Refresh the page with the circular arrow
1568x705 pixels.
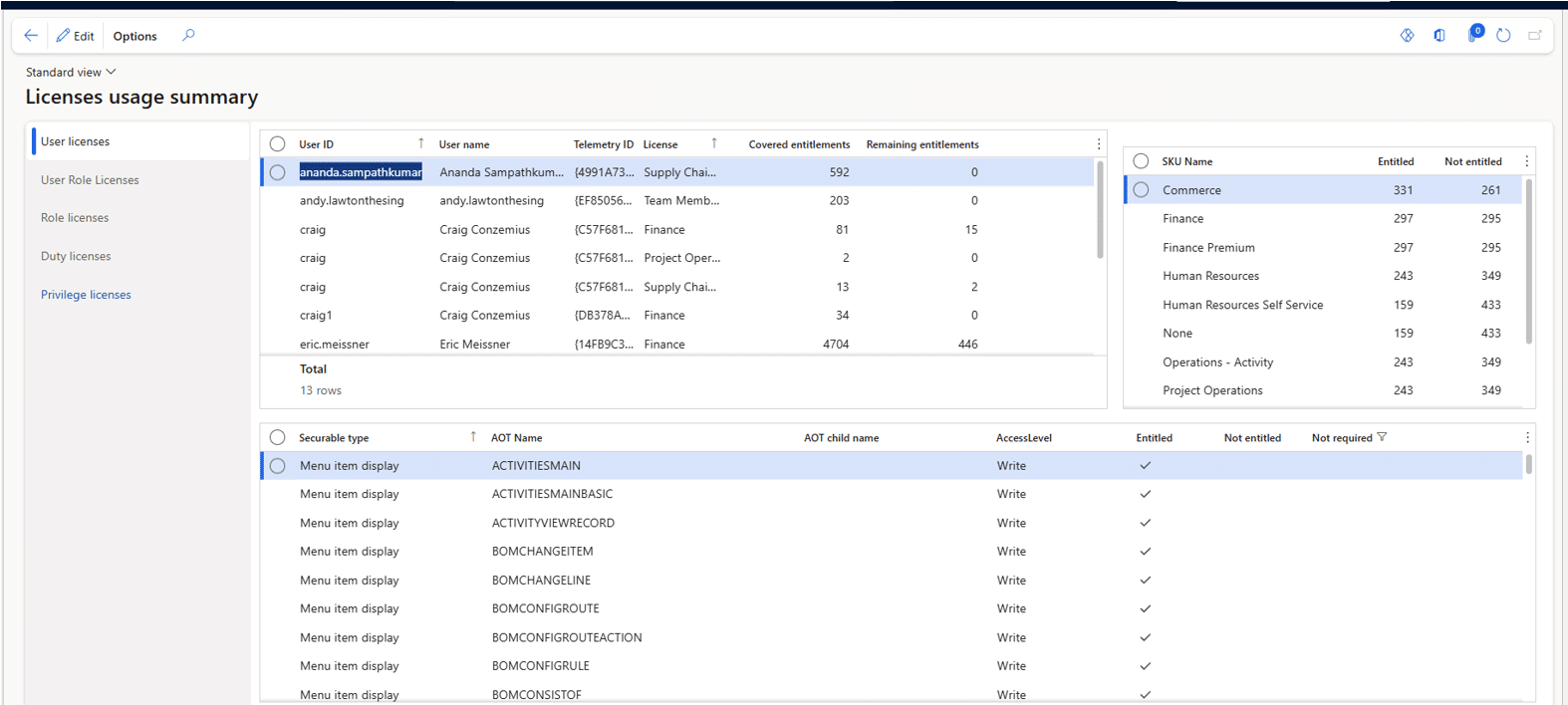(1503, 36)
